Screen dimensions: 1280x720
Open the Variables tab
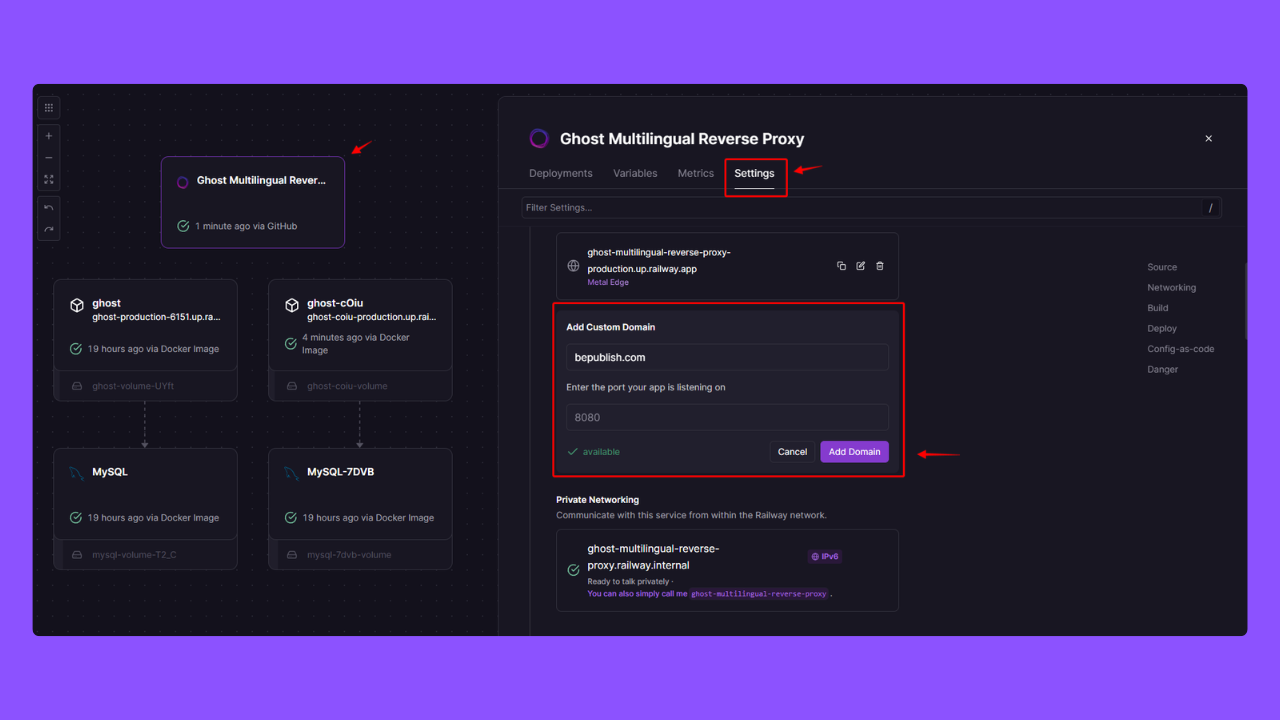click(635, 173)
